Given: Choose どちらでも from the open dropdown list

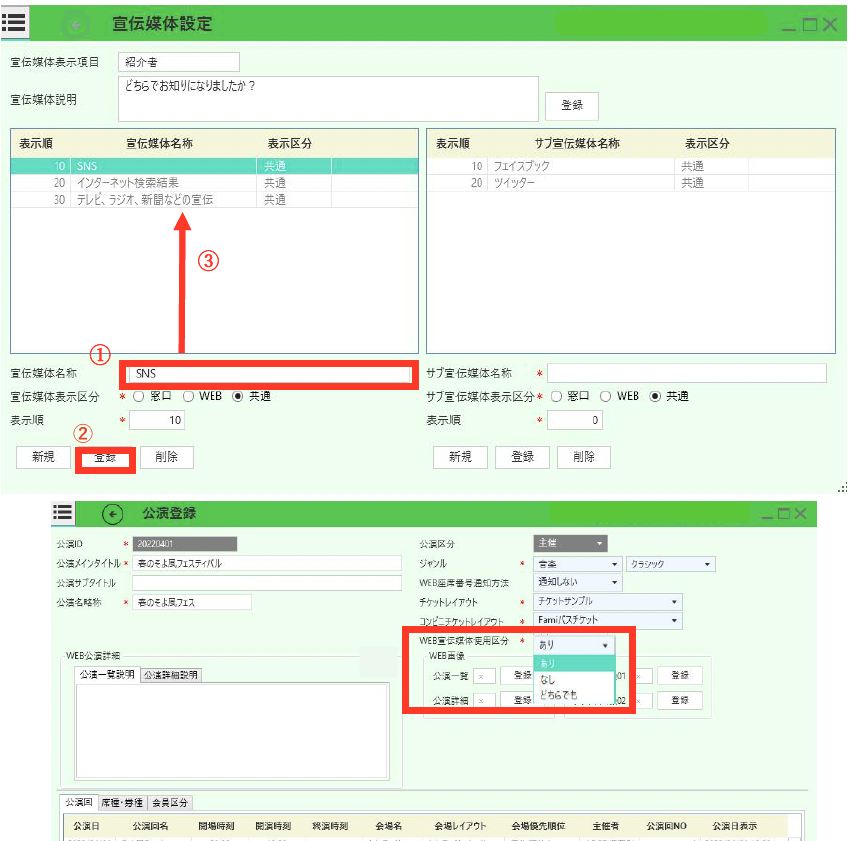Looking at the screenshot, I should (x=557, y=695).
